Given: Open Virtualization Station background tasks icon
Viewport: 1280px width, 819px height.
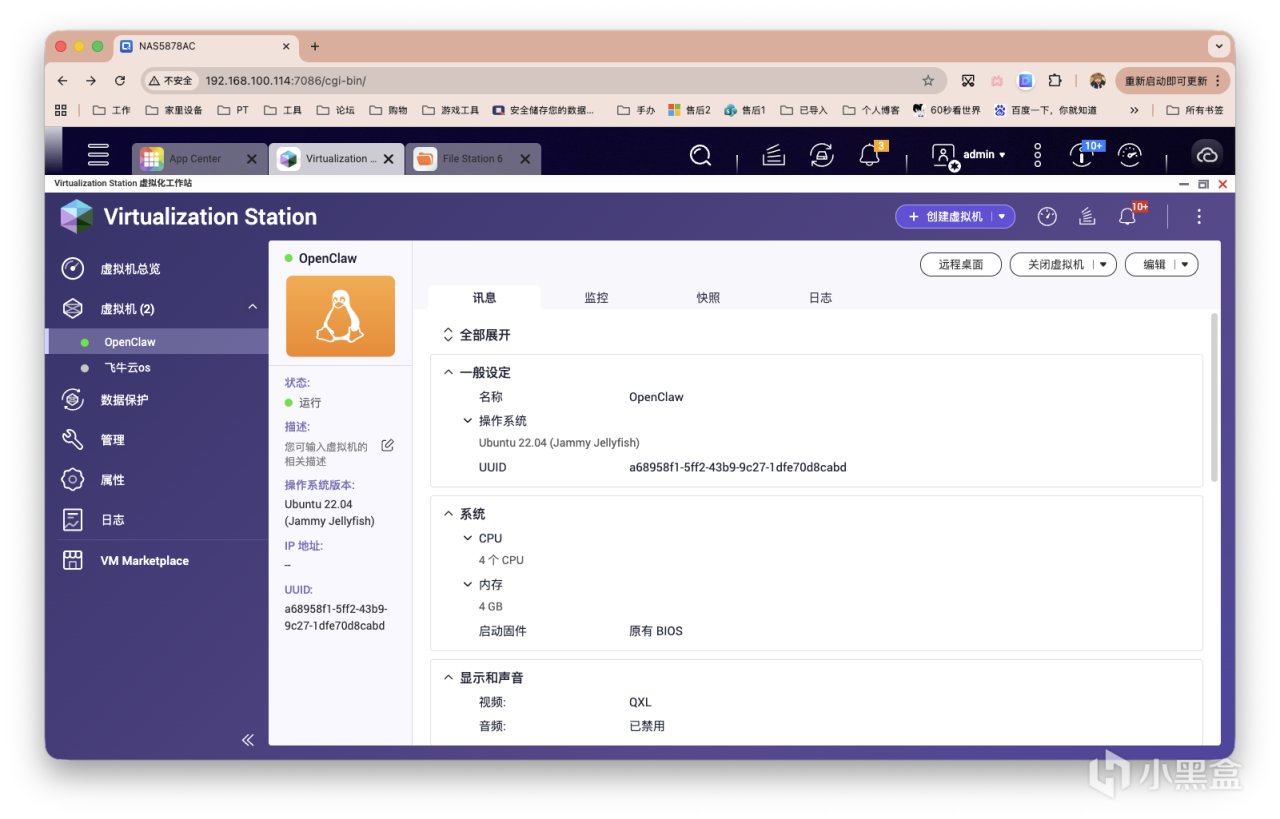Looking at the screenshot, I should coord(1087,216).
